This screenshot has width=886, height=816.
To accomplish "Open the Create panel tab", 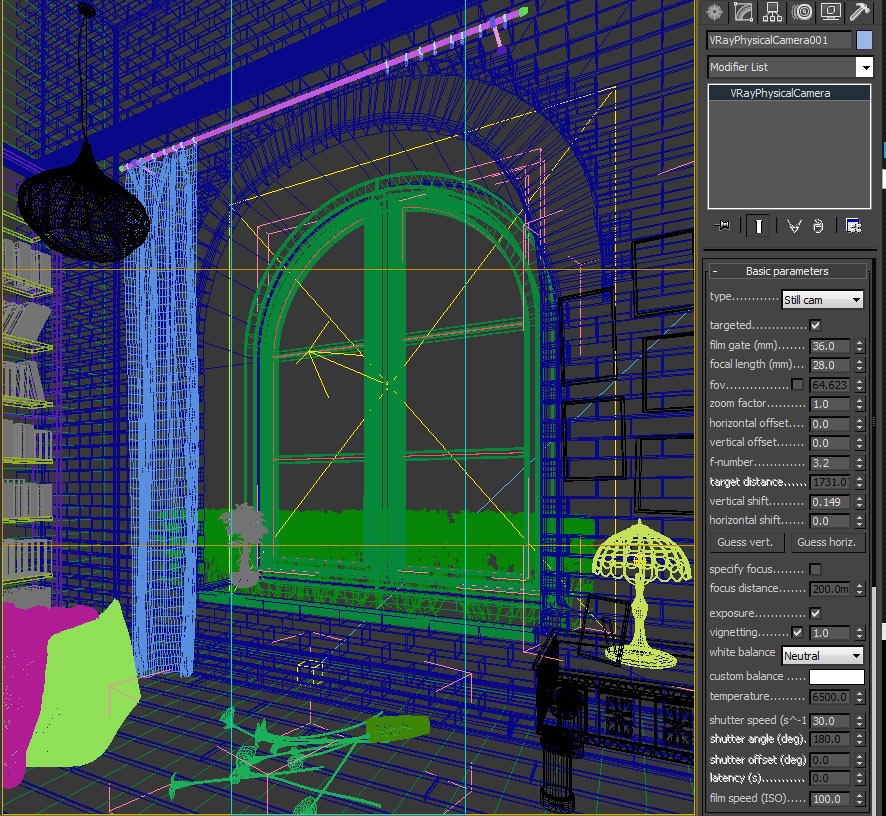I will (715, 12).
